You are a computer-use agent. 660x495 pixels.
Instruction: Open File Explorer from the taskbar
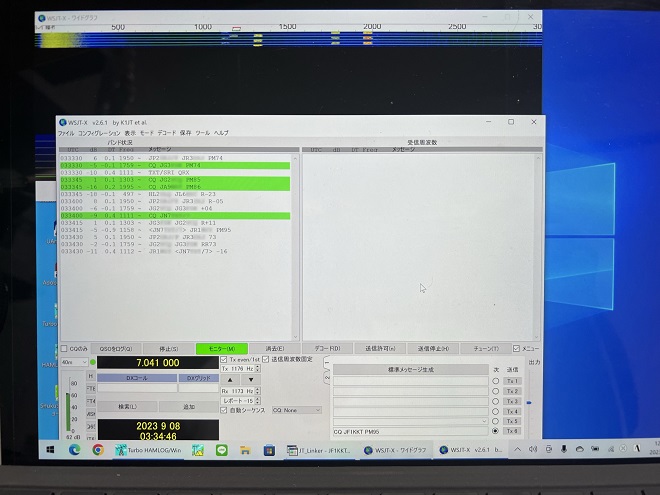(x=245, y=450)
